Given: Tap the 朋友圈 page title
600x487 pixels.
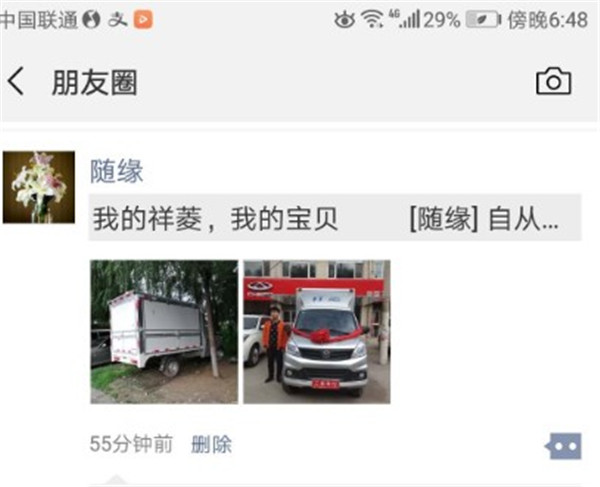Looking at the screenshot, I should click(x=95, y=82).
